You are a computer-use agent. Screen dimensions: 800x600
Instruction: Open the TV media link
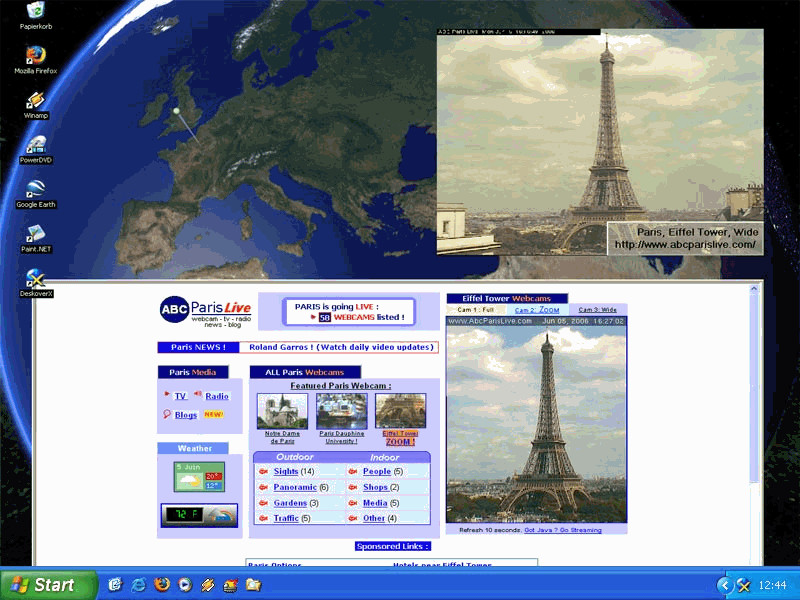pyautogui.click(x=181, y=396)
